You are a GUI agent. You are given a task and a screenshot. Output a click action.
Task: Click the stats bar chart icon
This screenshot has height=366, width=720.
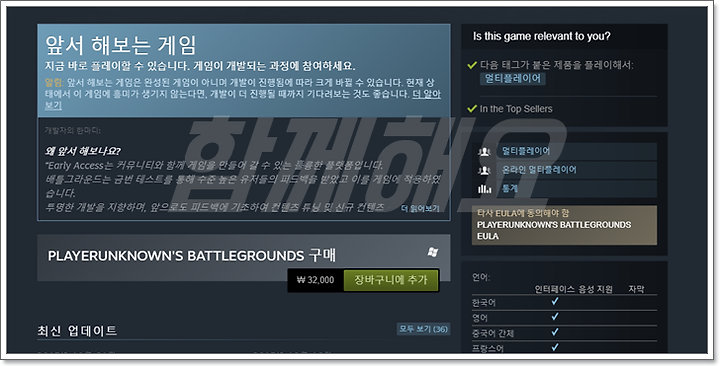click(484, 189)
